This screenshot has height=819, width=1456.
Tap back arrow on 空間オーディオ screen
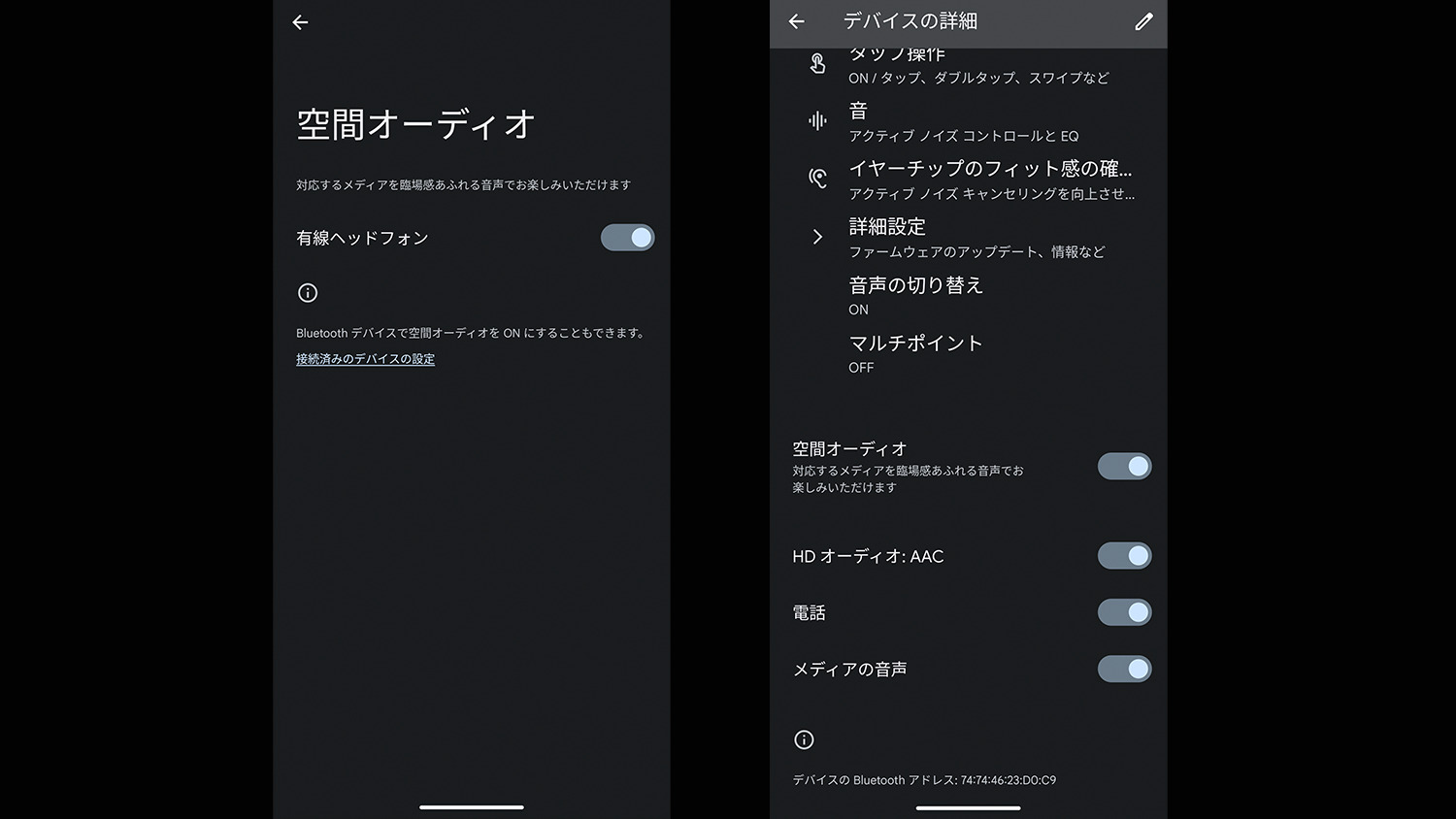tap(300, 22)
